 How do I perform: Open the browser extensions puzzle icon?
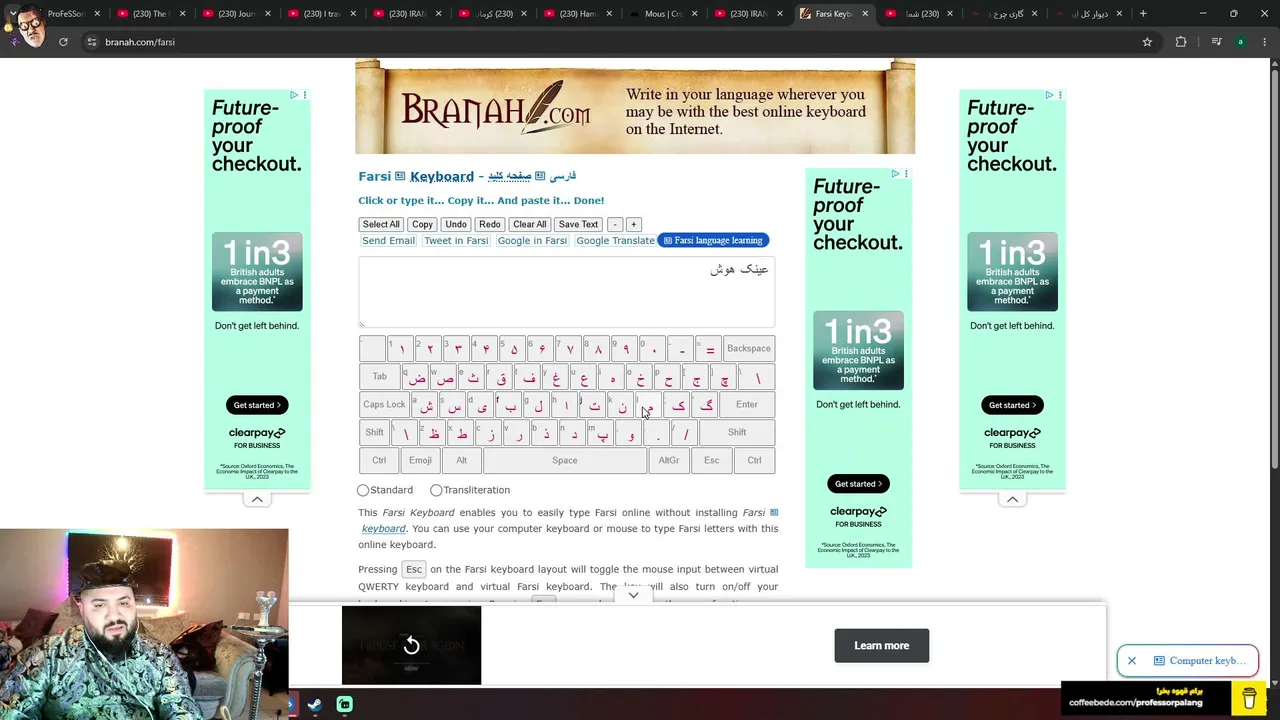pyautogui.click(x=1181, y=42)
